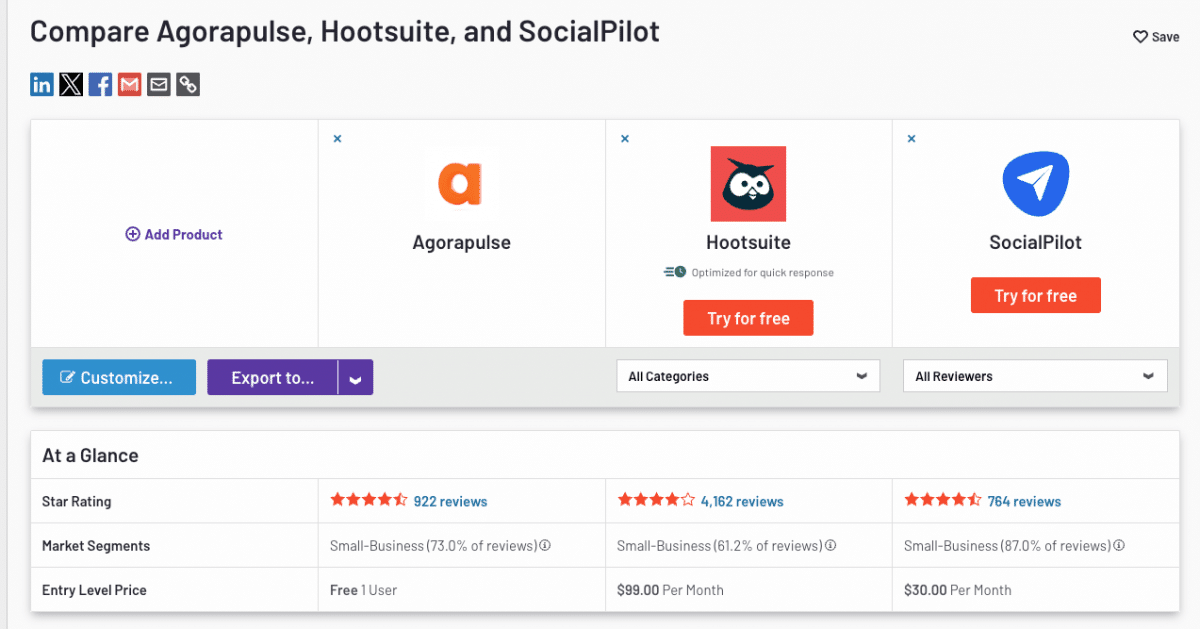This screenshot has height=629, width=1200.
Task: Click the SocialPilot paper-plane logo
Action: tap(1035, 183)
